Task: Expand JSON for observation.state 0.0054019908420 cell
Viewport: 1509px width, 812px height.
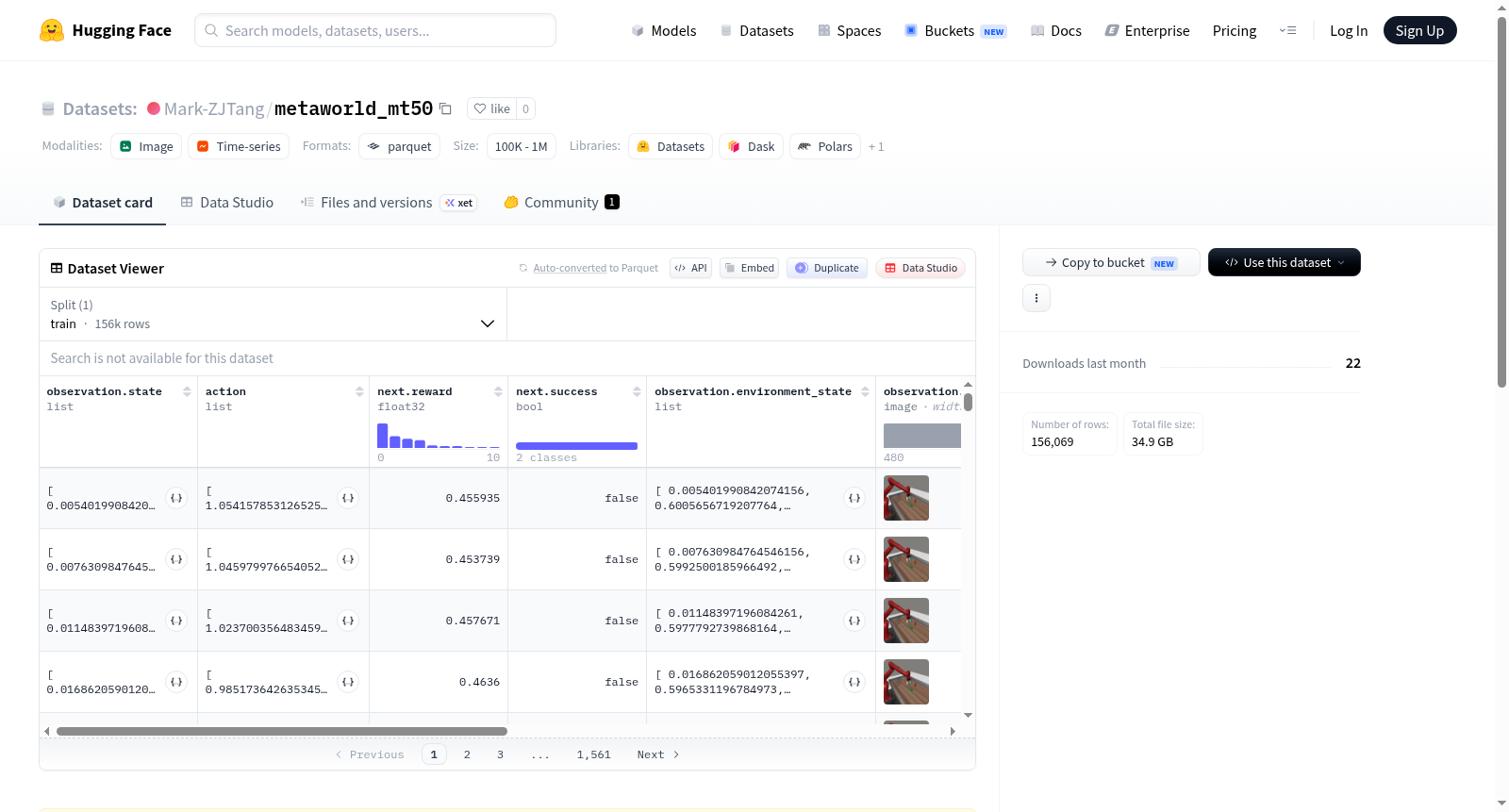Action: (176, 498)
